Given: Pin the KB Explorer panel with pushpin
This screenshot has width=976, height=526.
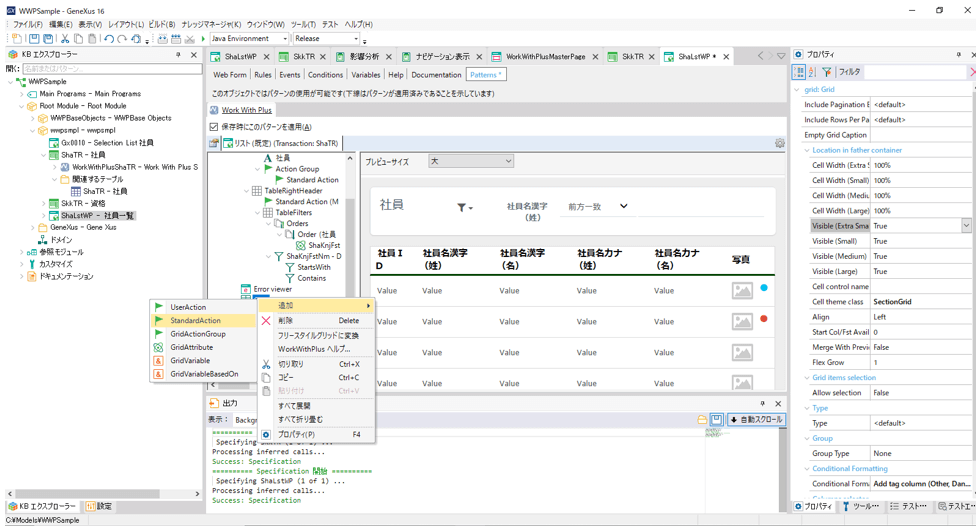Looking at the screenshot, I should point(178,55).
